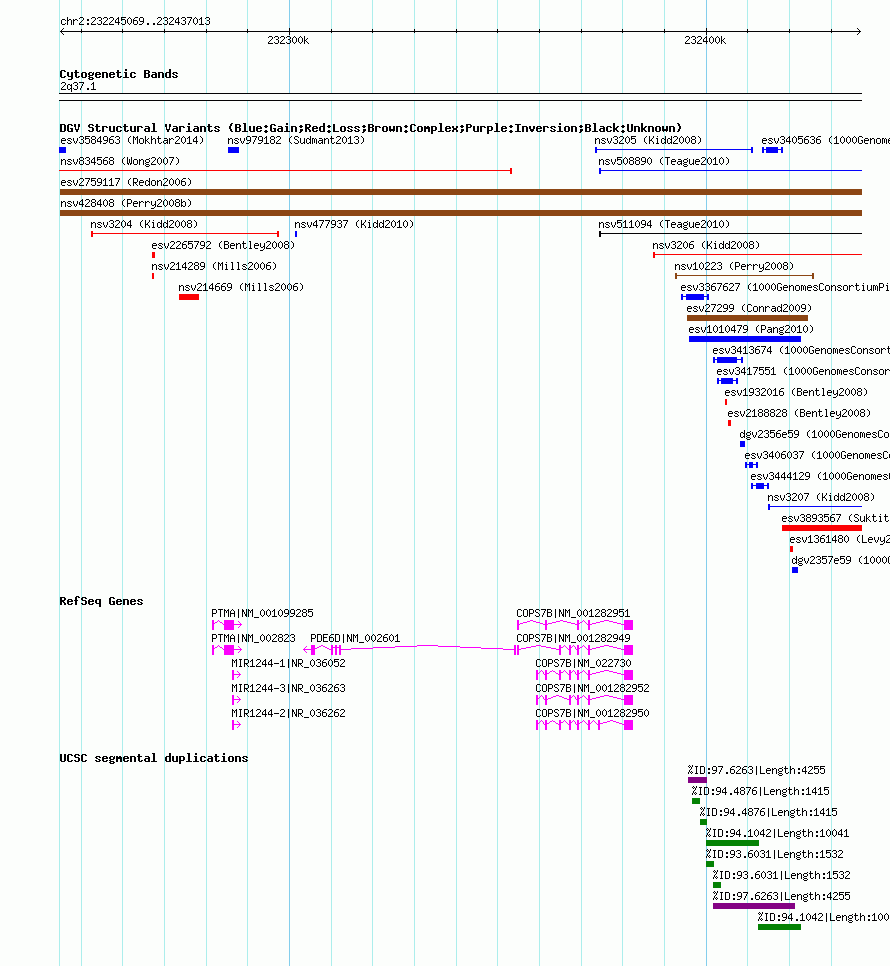Click the nsv508890 (Teague2010) label
890x966 pixels.
click(664, 161)
